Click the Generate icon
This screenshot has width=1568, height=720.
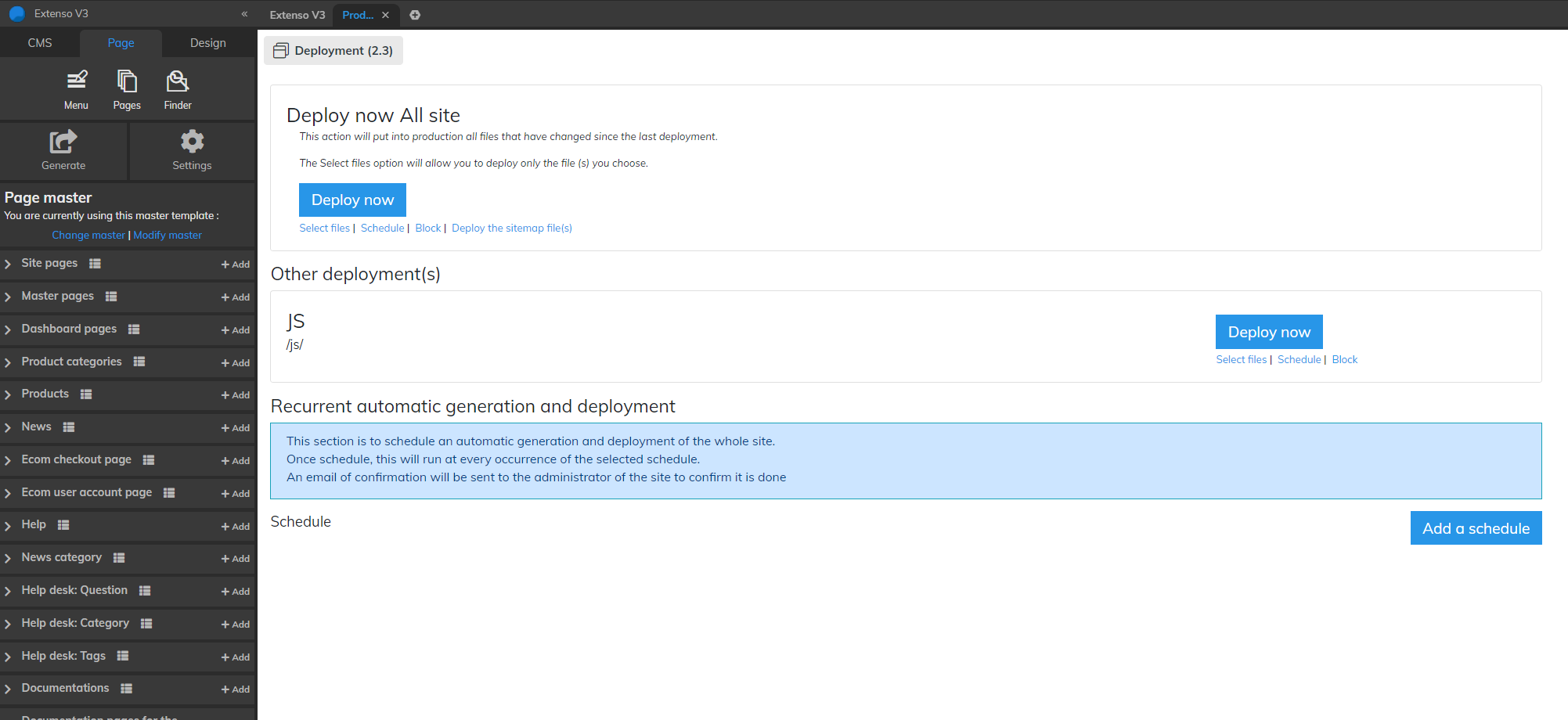click(63, 141)
